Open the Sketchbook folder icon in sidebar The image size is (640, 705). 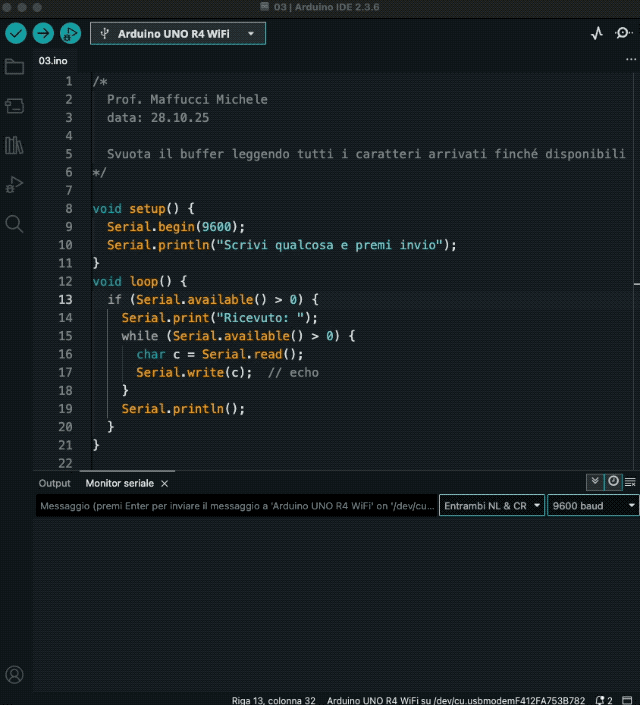pos(14,67)
